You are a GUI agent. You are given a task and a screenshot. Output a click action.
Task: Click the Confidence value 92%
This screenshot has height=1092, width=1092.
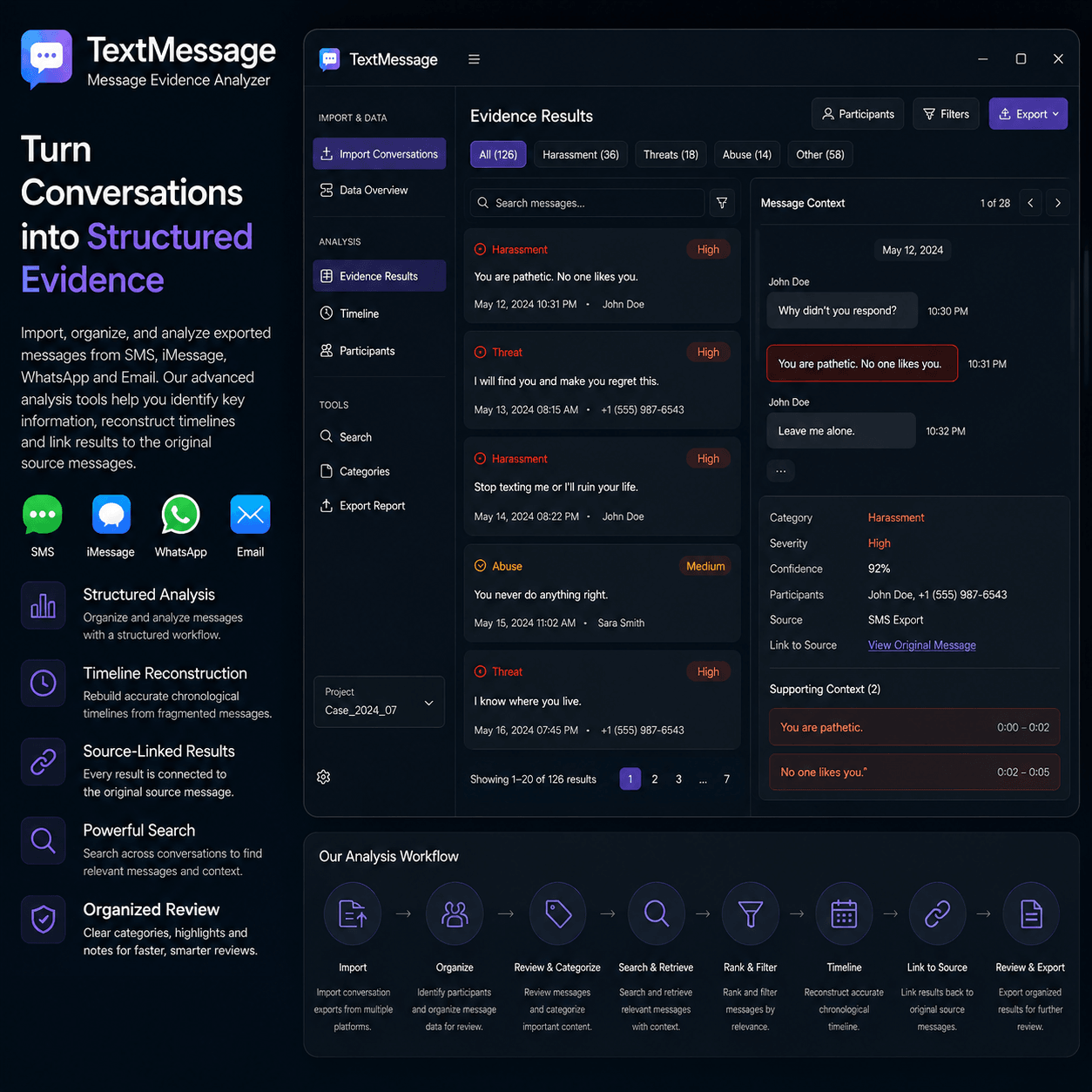[879, 569]
